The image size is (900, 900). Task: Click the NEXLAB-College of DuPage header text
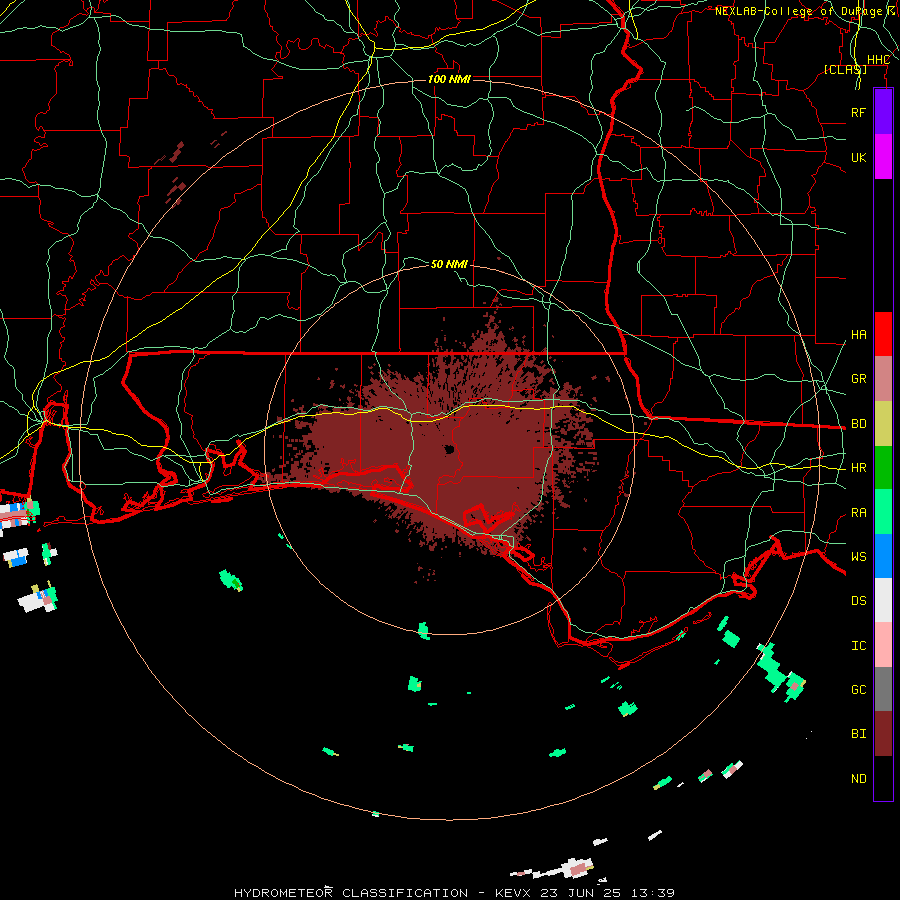pyautogui.click(x=799, y=11)
